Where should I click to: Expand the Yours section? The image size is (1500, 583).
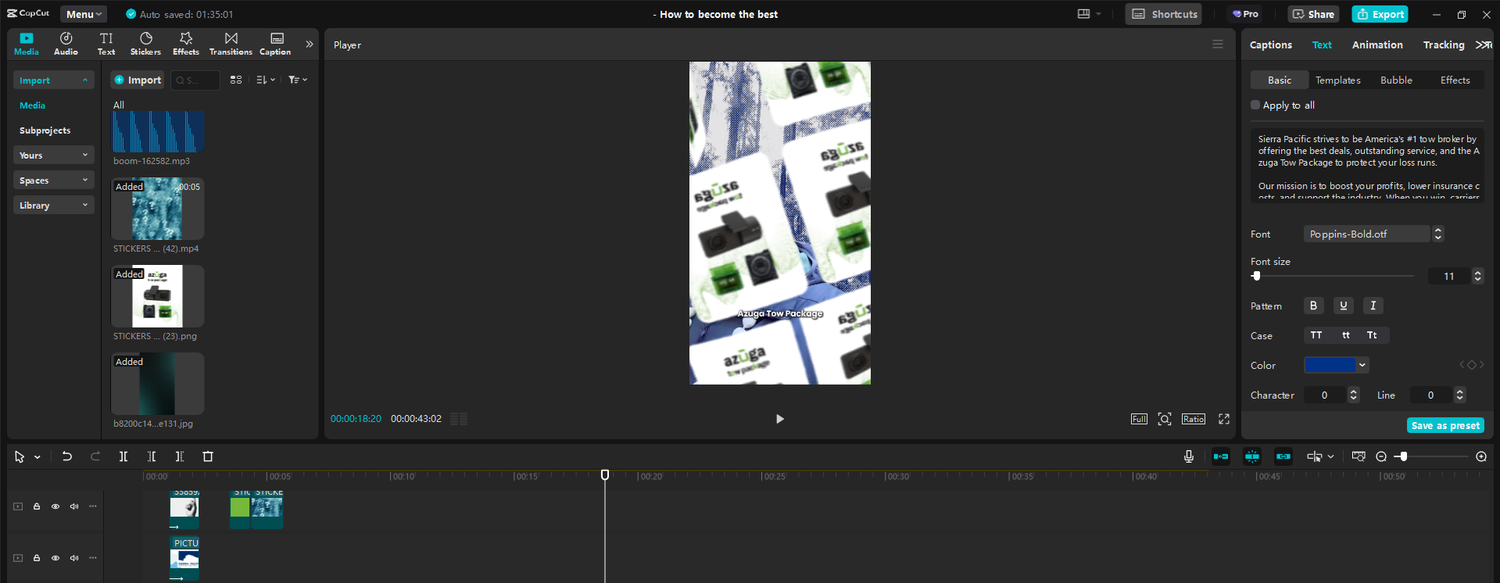tap(54, 155)
